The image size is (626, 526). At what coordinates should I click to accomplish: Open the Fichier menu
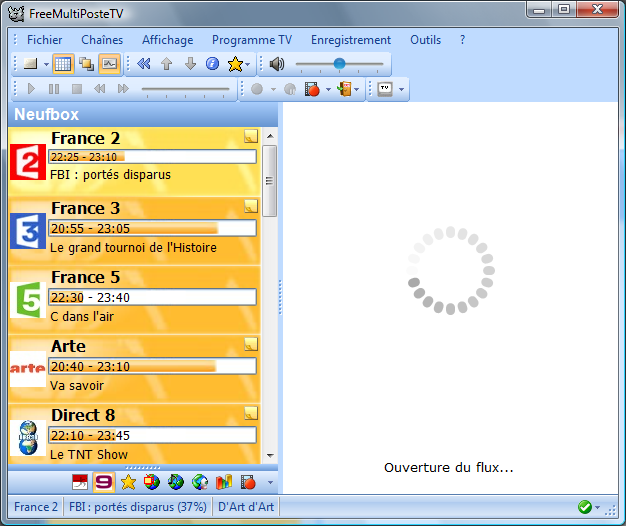(x=44, y=40)
